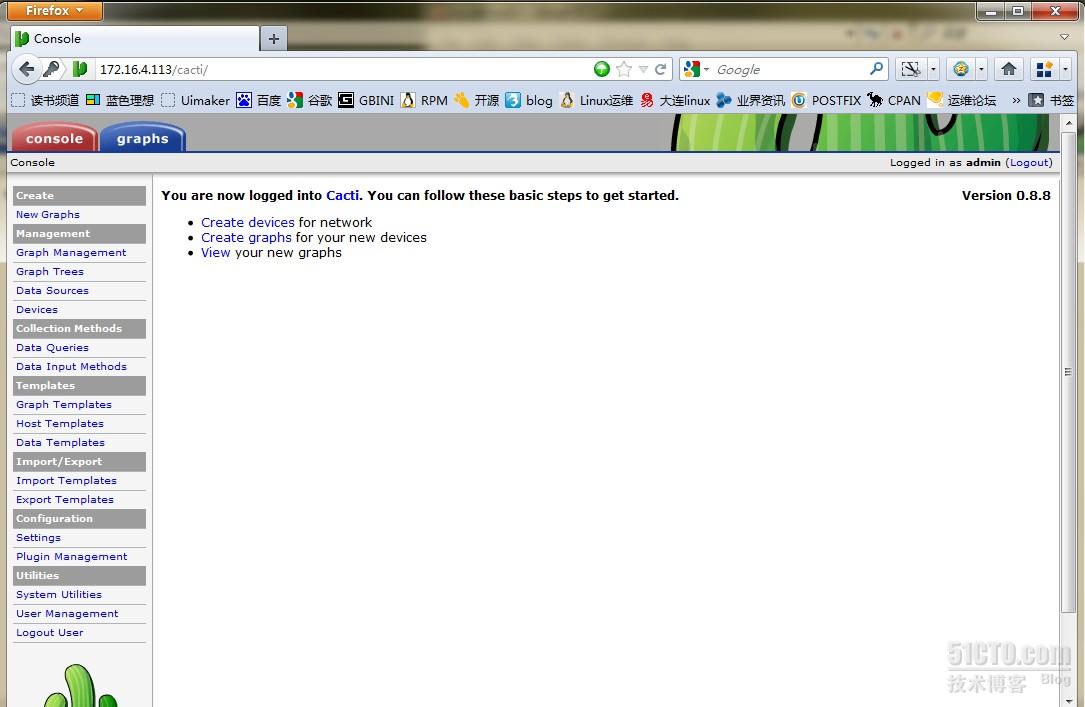Open Devices in the sidebar

coord(37,309)
